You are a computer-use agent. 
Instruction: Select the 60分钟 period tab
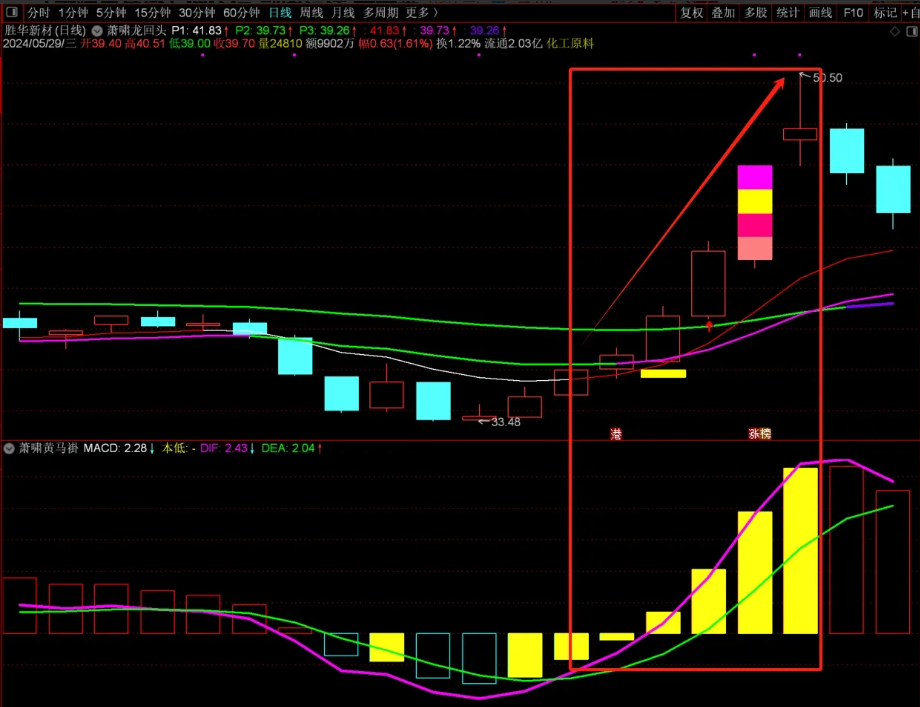pos(241,13)
